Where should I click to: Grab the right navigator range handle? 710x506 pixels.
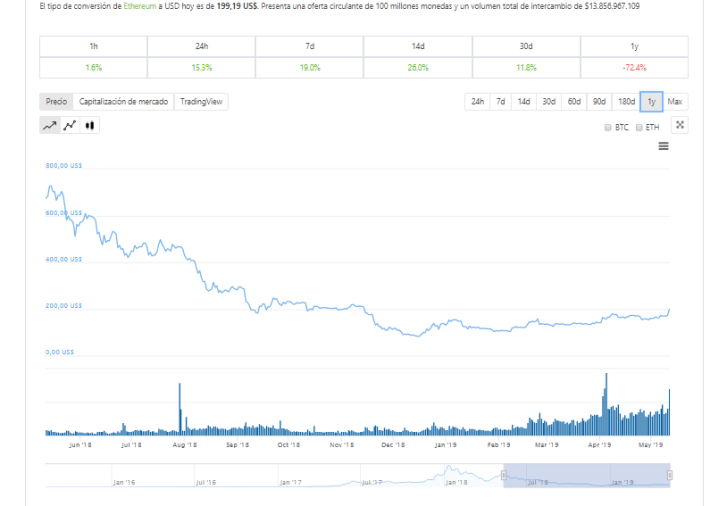(x=670, y=475)
